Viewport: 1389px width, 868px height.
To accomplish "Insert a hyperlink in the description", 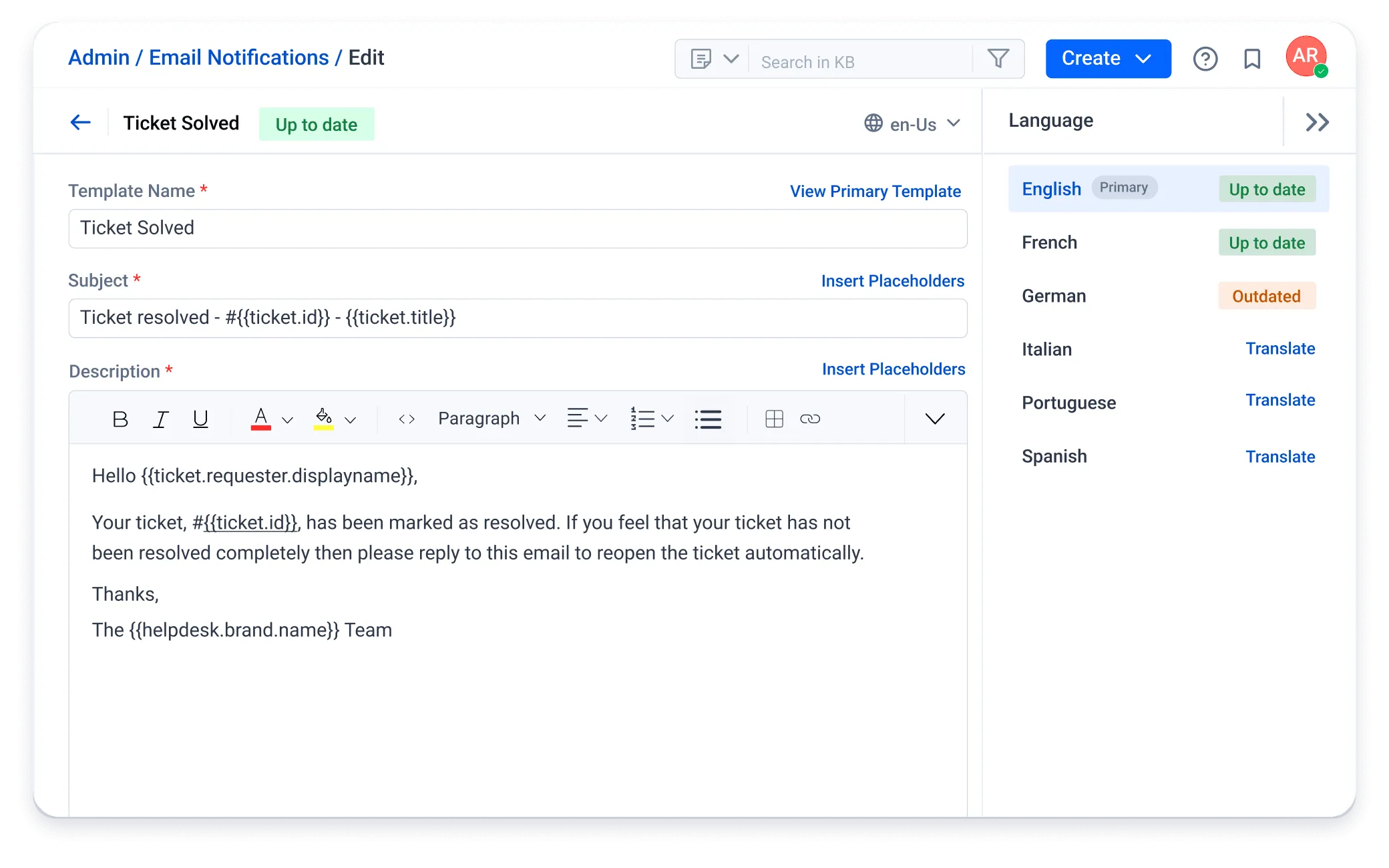I will coord(811,419).
